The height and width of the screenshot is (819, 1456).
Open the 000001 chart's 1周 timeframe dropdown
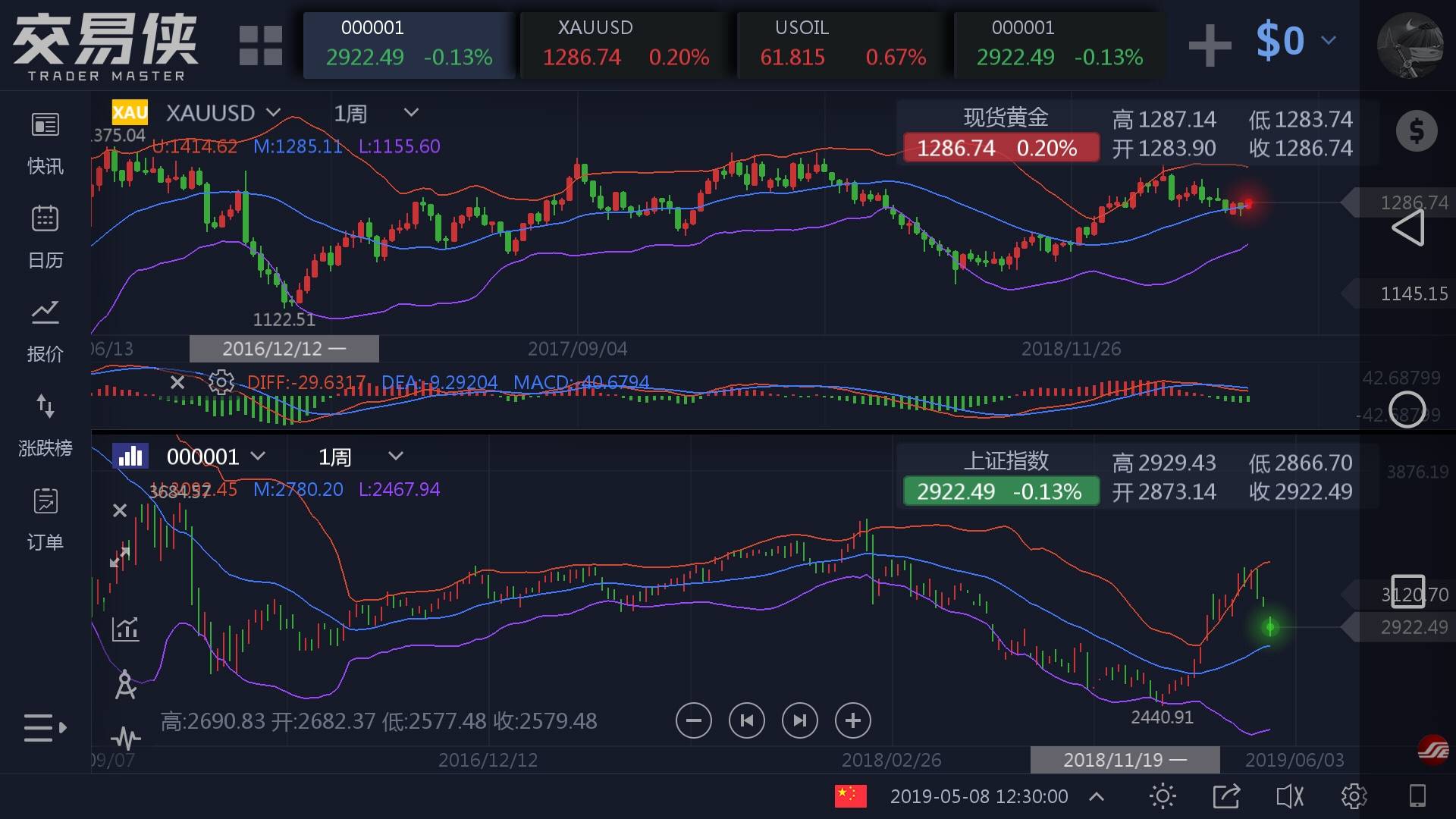[x=395, y=457]
